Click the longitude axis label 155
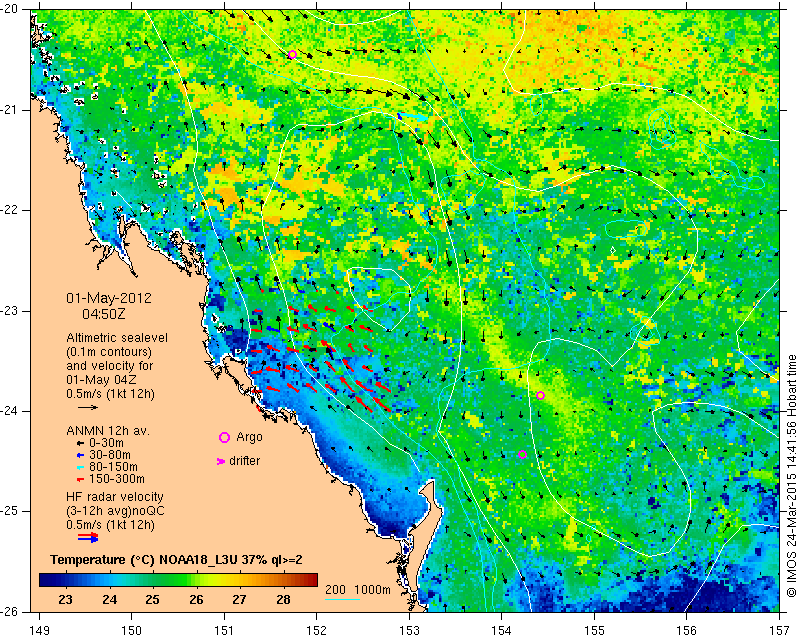The image size is (800, 640). coord(594,631)
